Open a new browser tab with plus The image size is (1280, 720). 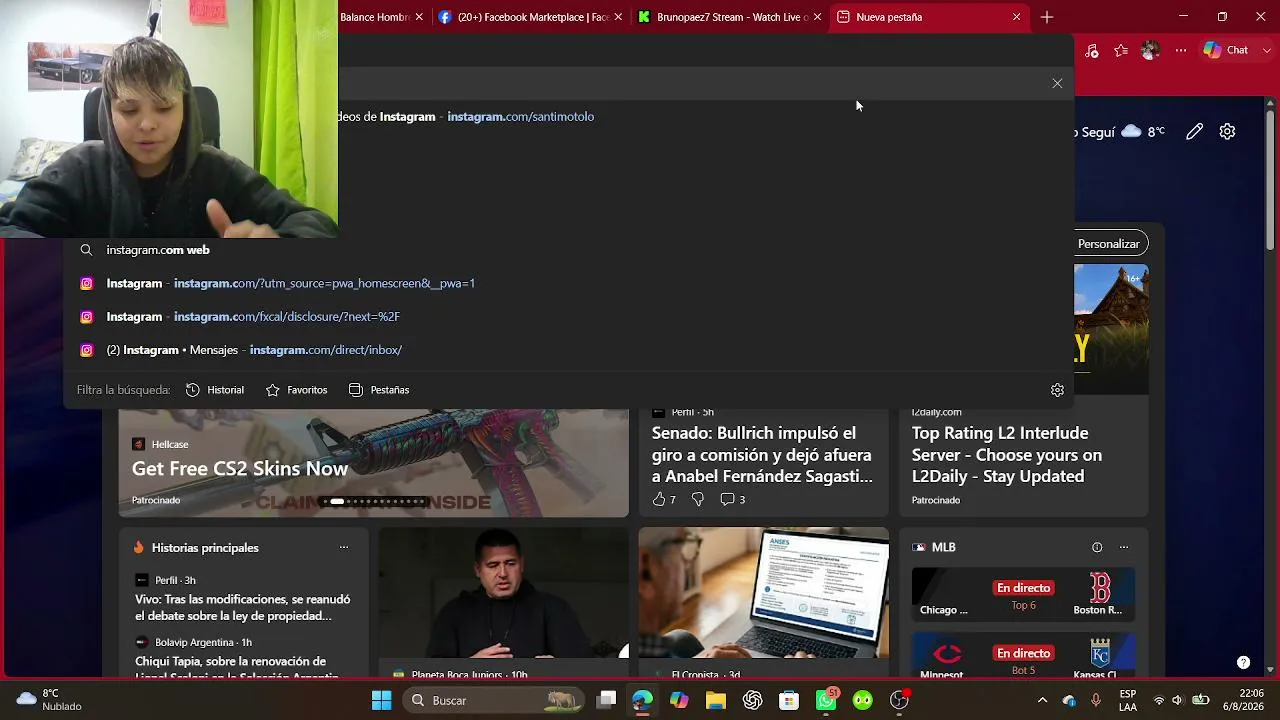coord(1046,17)
